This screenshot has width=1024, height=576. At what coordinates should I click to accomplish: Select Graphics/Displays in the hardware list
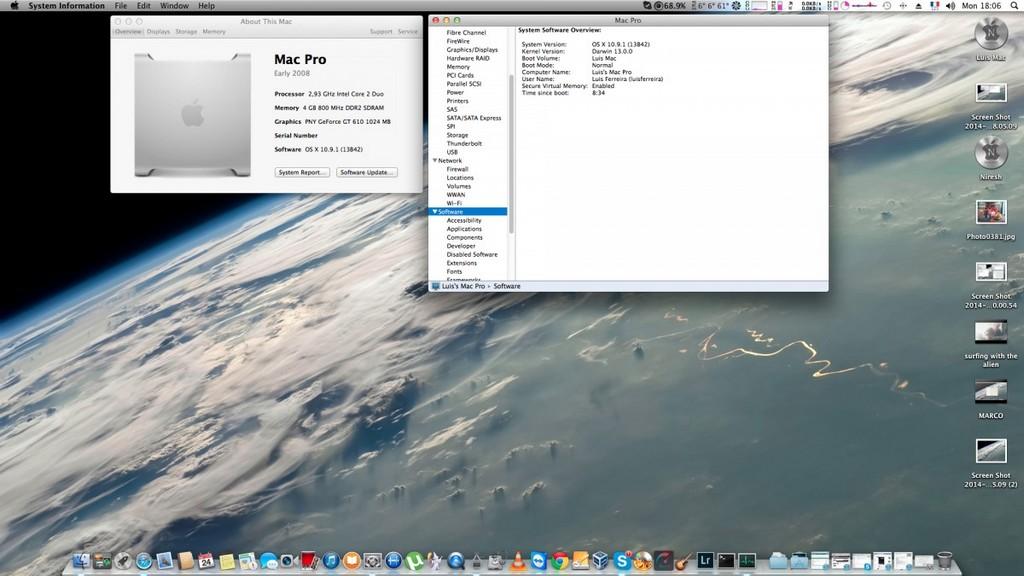coord(472,50)
